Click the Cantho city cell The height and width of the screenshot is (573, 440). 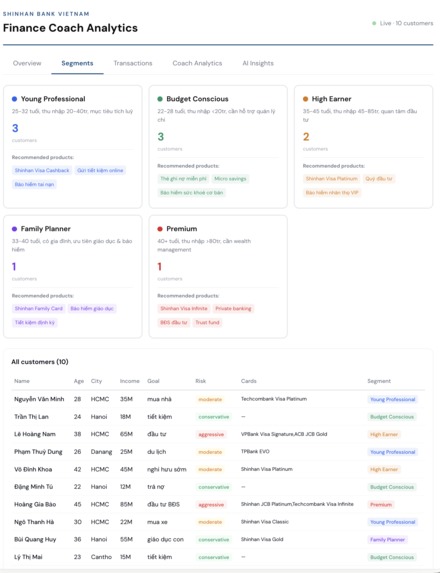click(x=101, y=557)
